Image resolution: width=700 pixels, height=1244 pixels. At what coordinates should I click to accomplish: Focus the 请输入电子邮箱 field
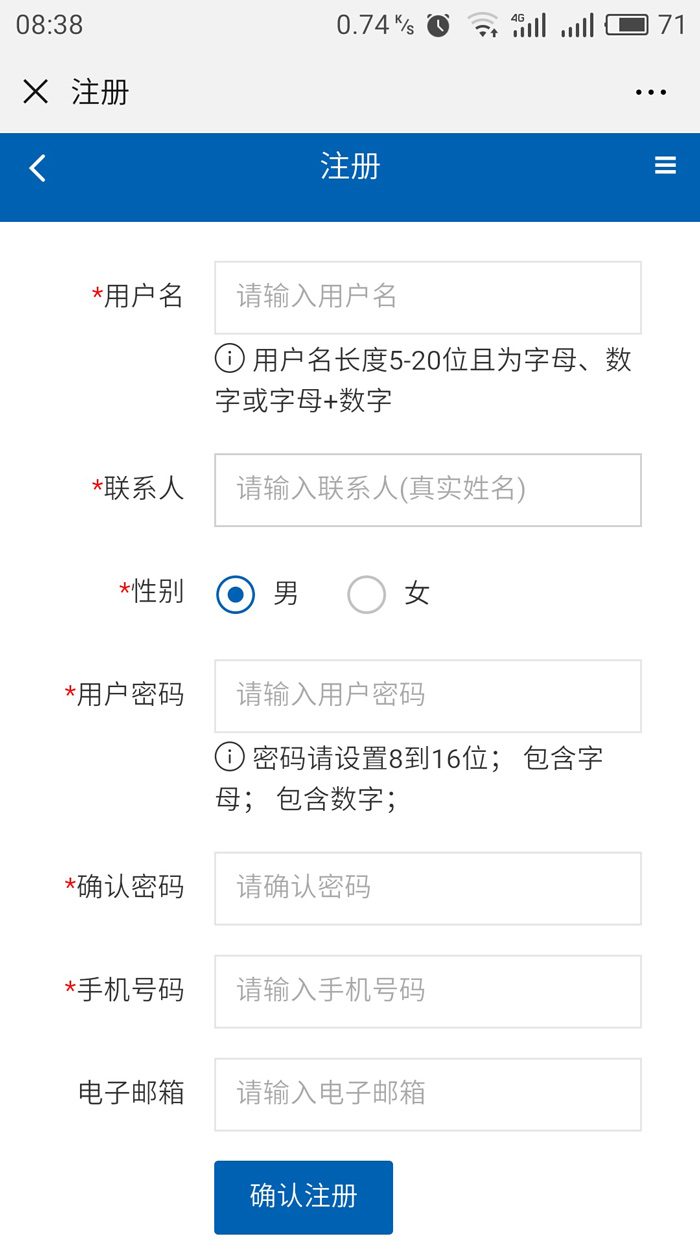coord(428,1094)
